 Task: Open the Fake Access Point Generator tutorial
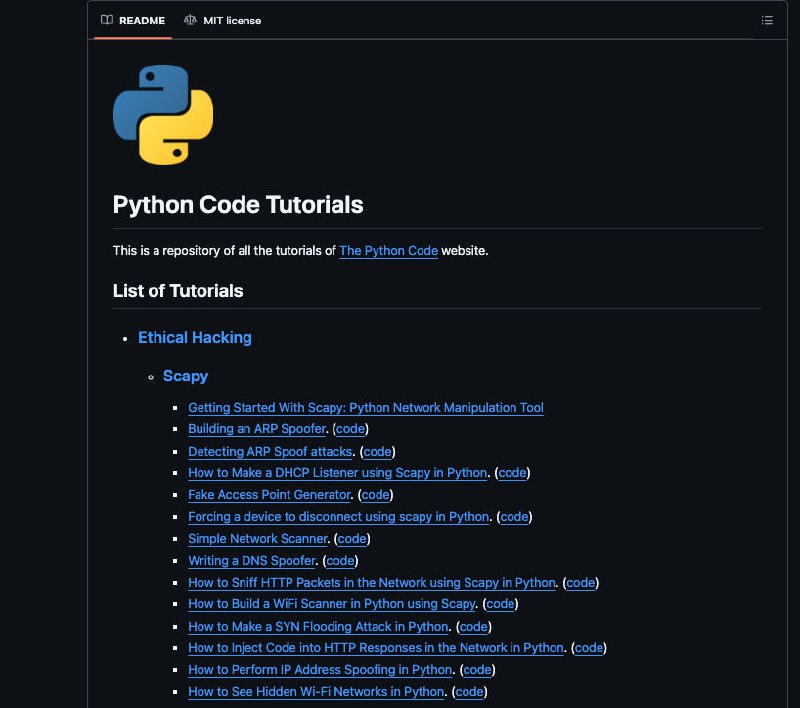pos(268,495)
